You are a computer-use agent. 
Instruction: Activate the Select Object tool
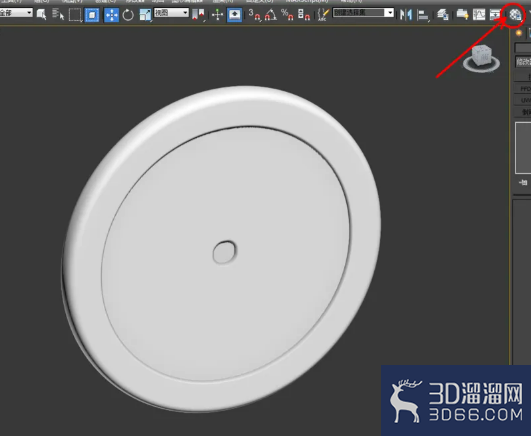pyautogui.click(x=41, y=15)
